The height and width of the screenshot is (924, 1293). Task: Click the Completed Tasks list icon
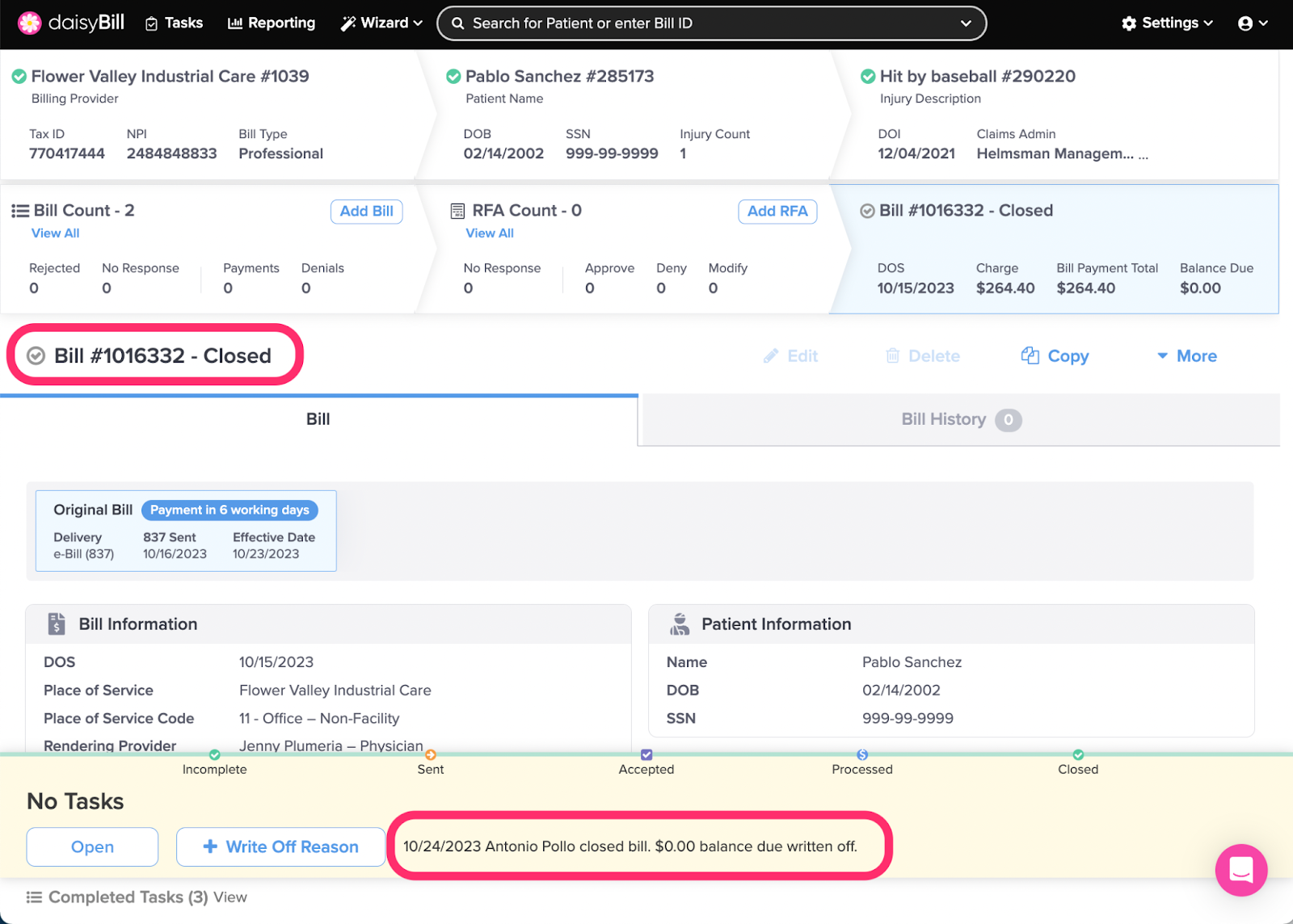[34, 897]
